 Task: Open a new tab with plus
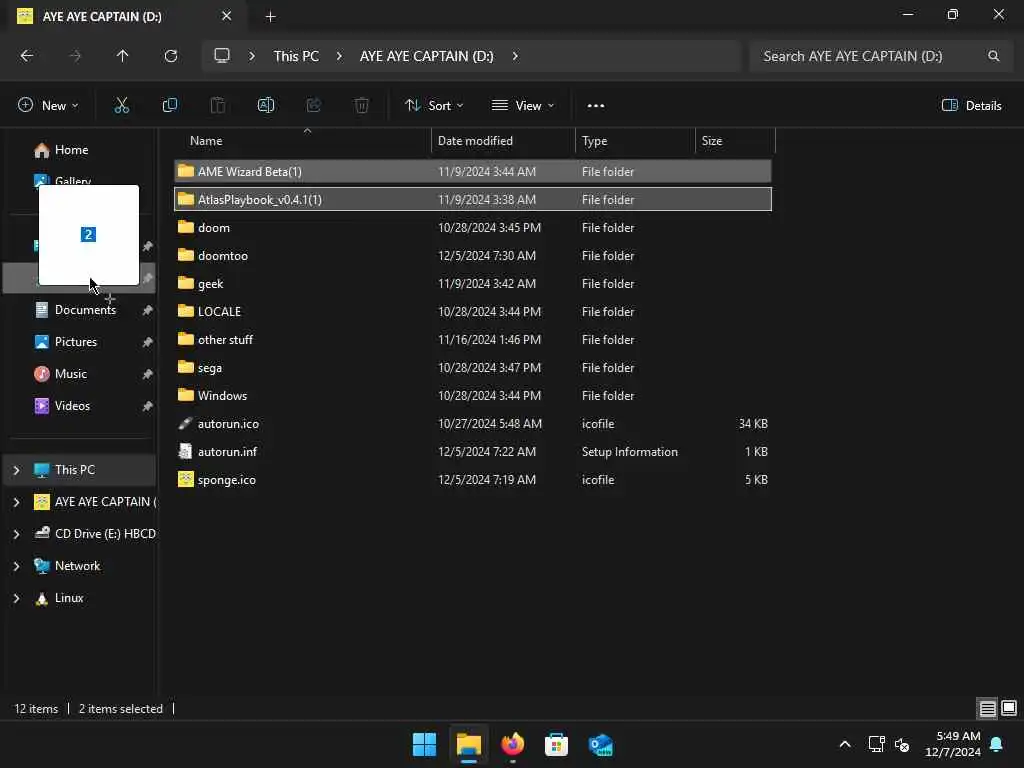click(270, 16)
